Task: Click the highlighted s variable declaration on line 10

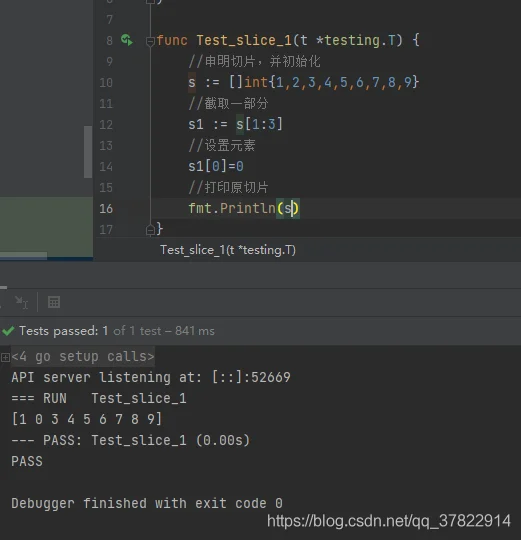Action: coord(192,83)
